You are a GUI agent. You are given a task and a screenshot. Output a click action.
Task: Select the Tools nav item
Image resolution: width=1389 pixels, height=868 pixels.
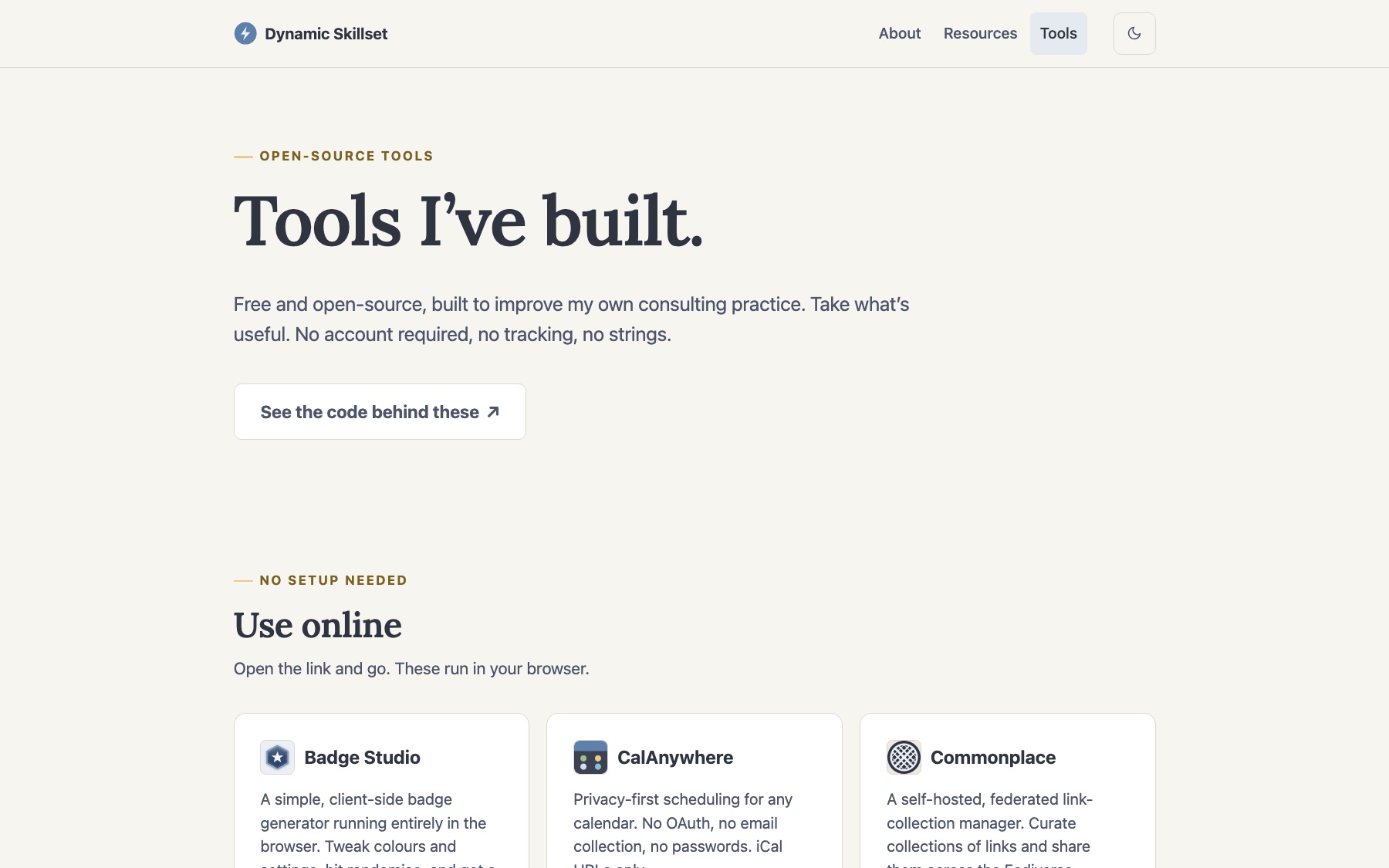point(1058,33)
